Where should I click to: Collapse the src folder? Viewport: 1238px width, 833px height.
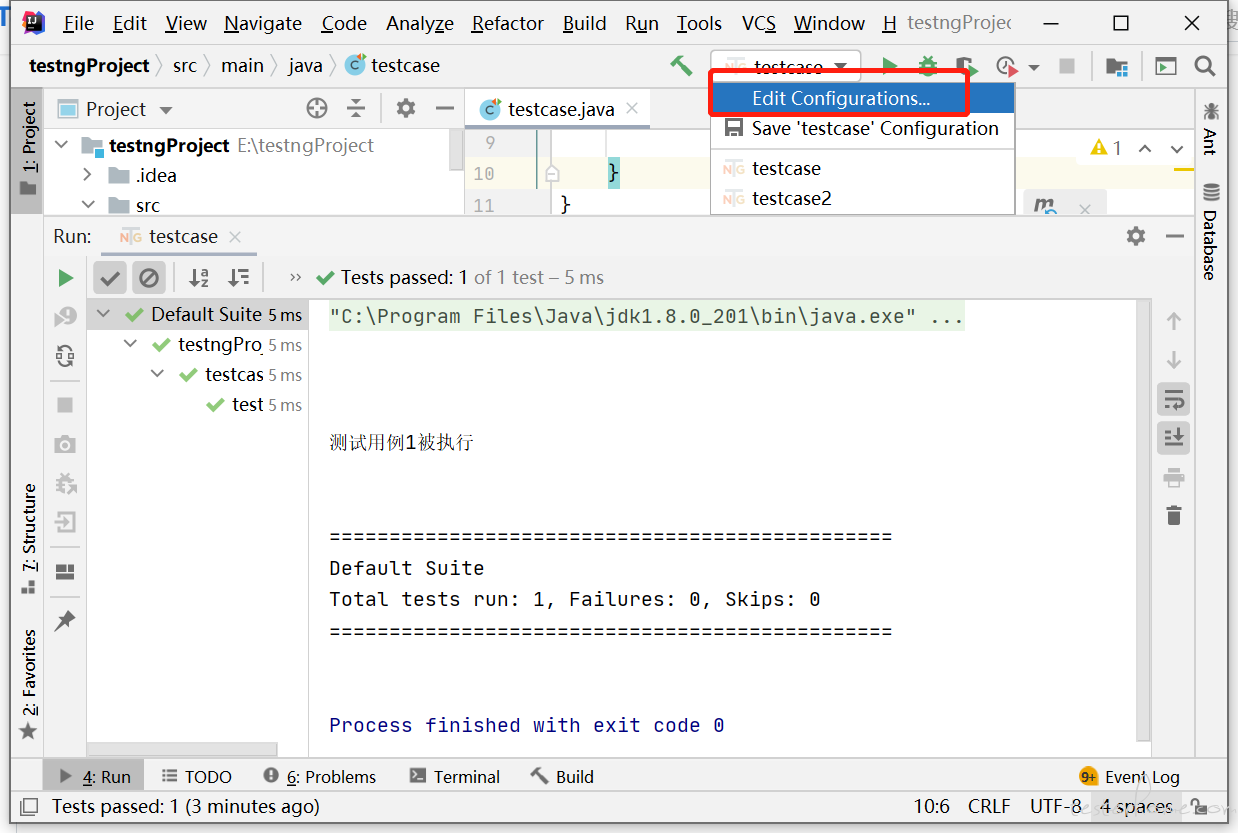click(88, 205)
